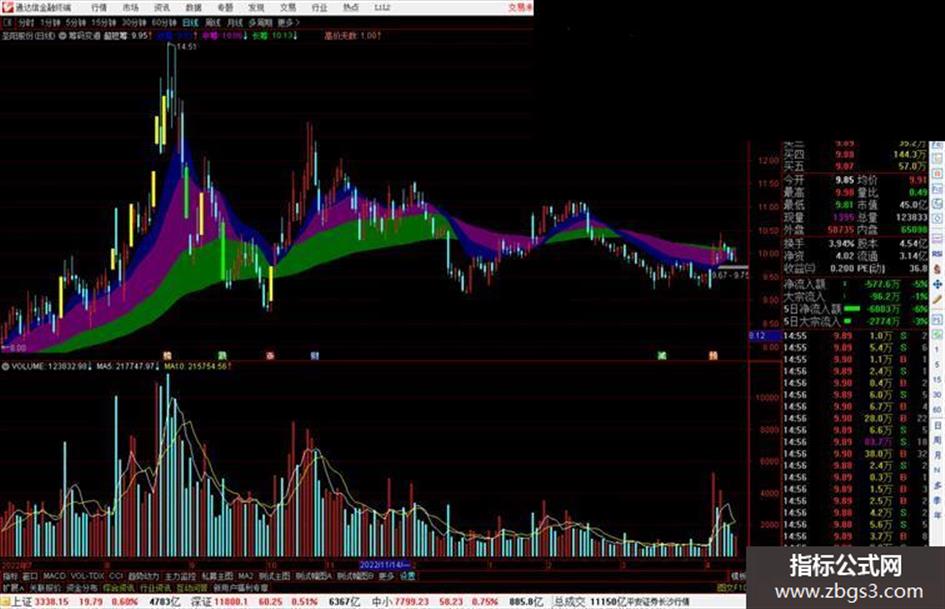The image size is (945, 609).
Task: Select the 日线 daily chart tab
Action: pos(190,23)
